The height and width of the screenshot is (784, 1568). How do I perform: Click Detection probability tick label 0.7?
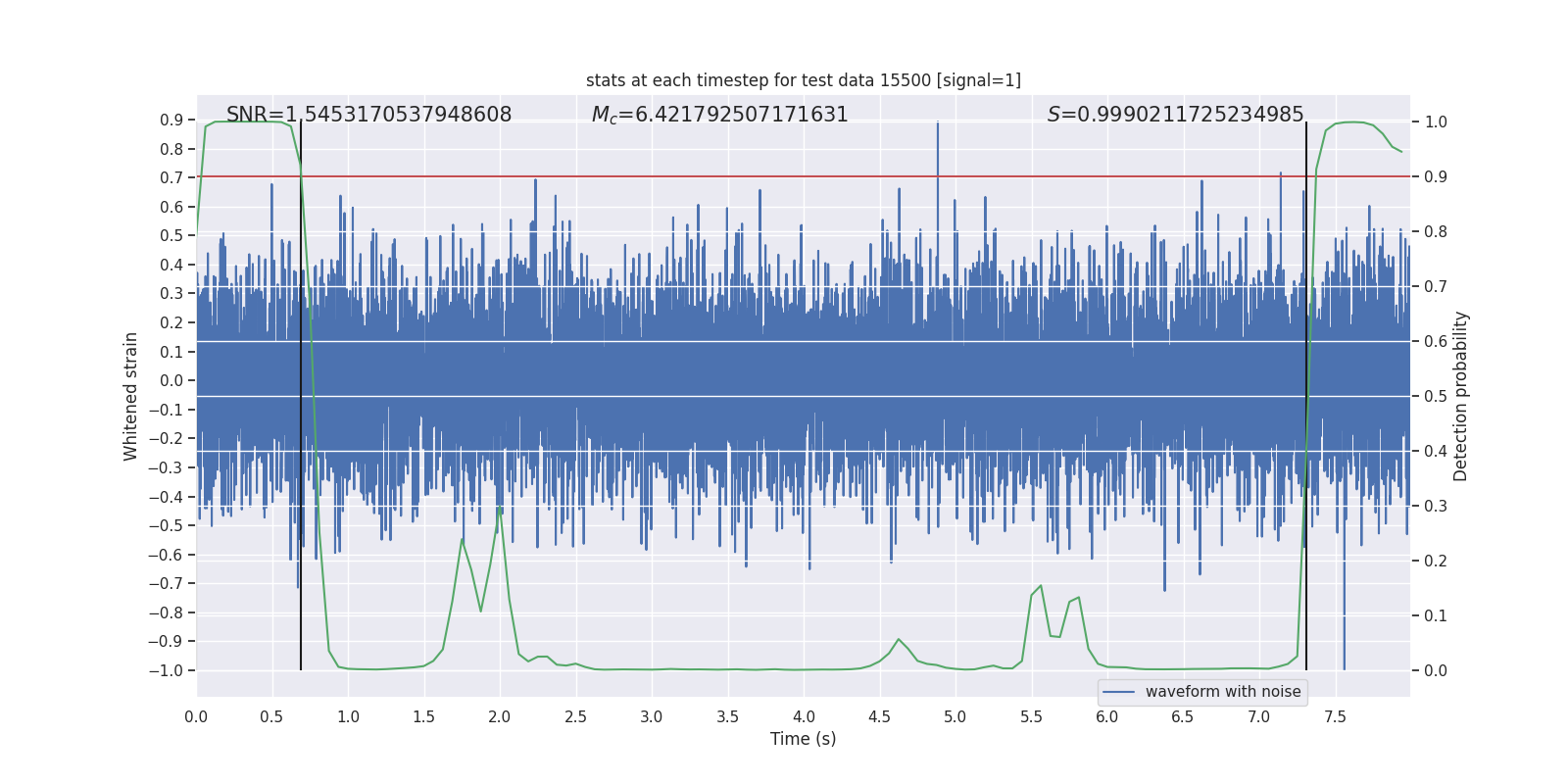click(1436, 287)
